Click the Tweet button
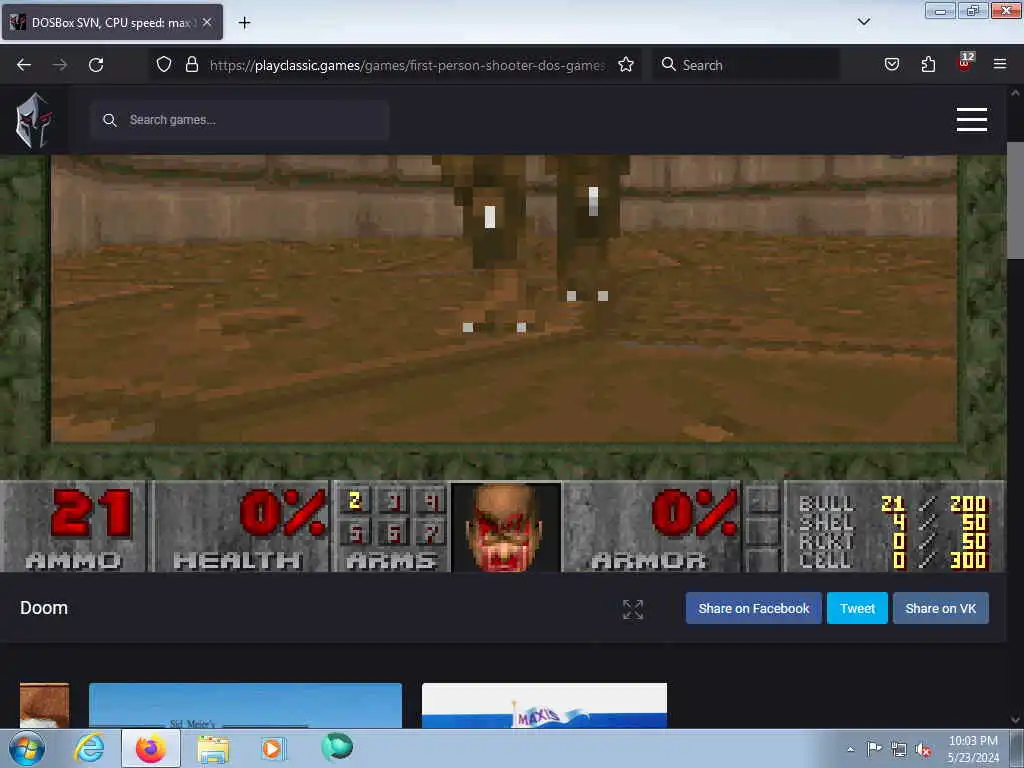The height and width of the screenshot is (768, 1024). (857, 608)
